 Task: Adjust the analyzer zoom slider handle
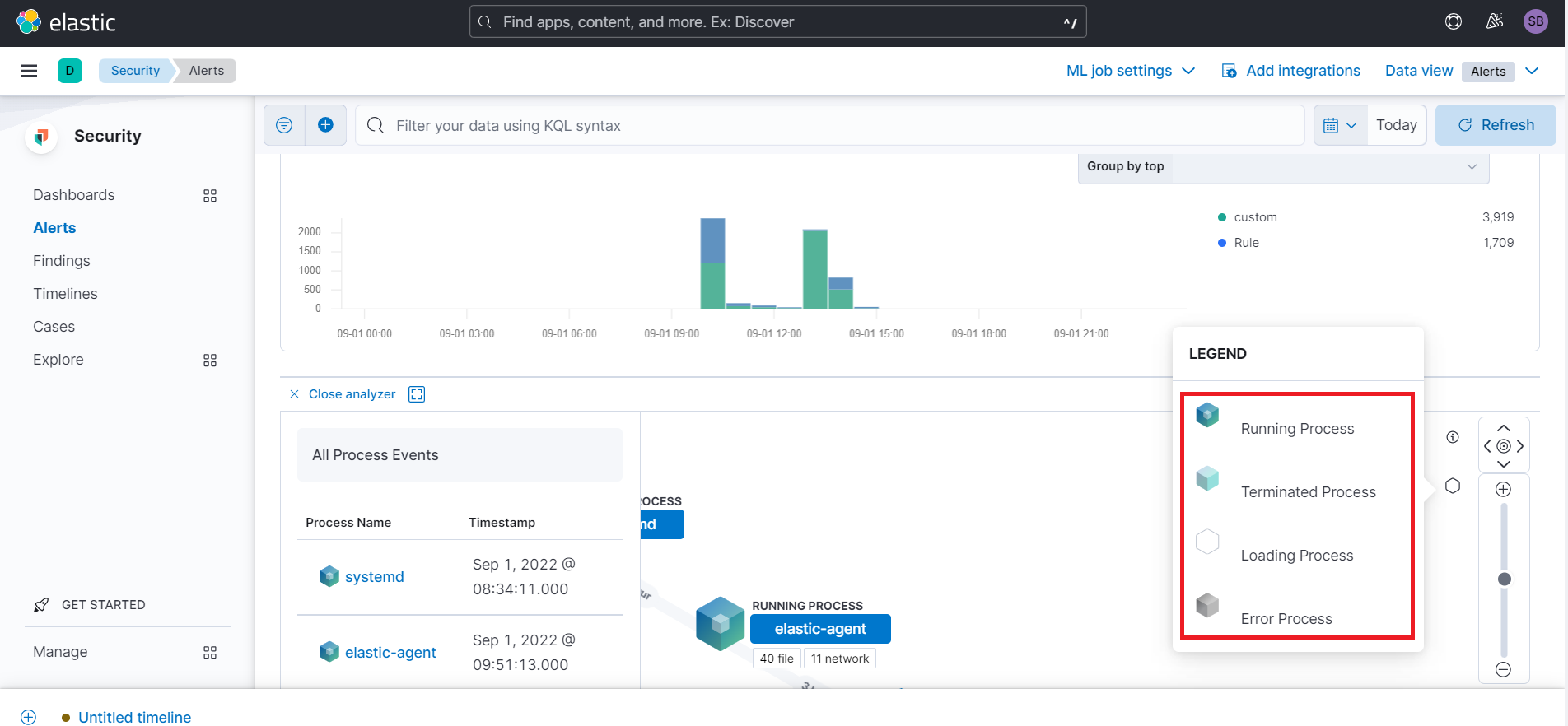pos(1505,579)
